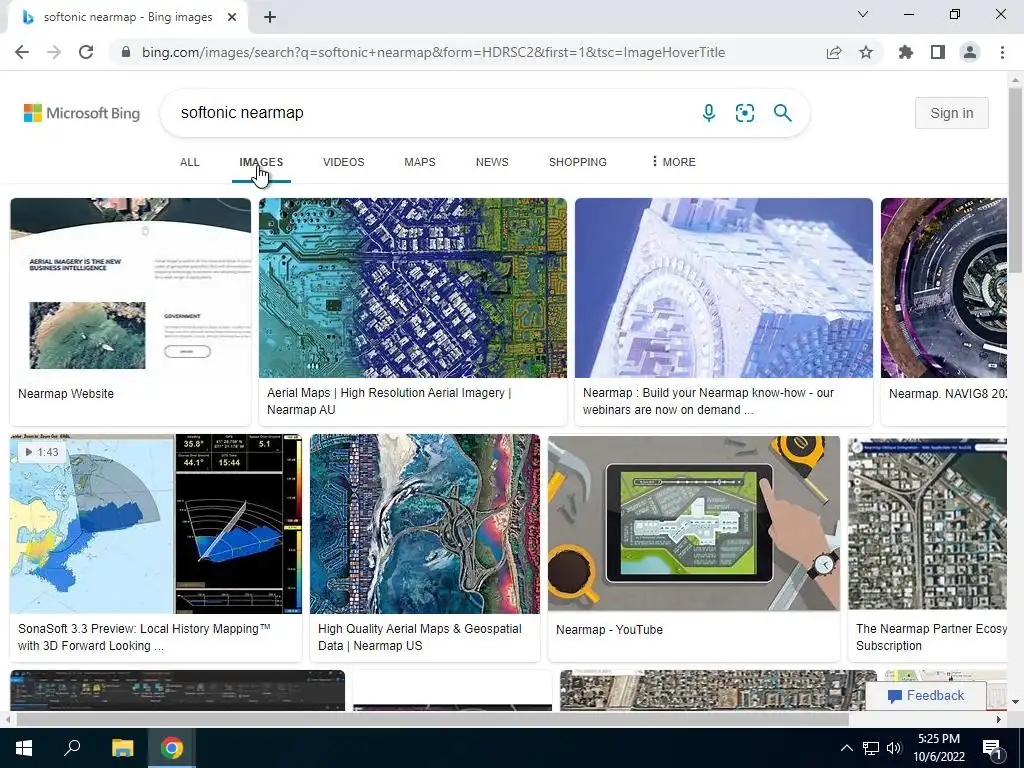This screenshot has height=768, width=1024.
Task: Switch to the ALL tab
Action: coord(189,162)
